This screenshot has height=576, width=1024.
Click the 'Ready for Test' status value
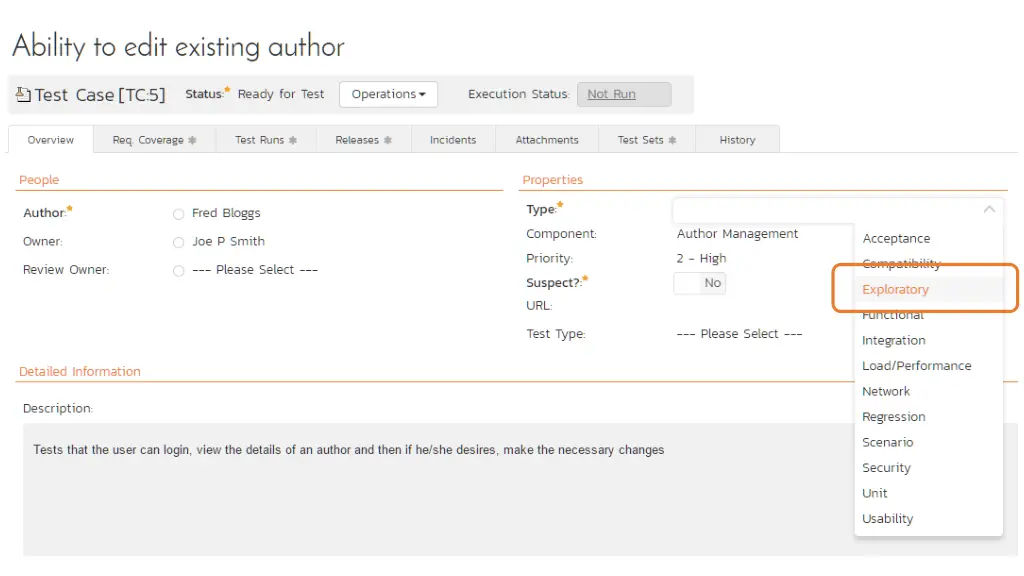[x=281, y=94]
